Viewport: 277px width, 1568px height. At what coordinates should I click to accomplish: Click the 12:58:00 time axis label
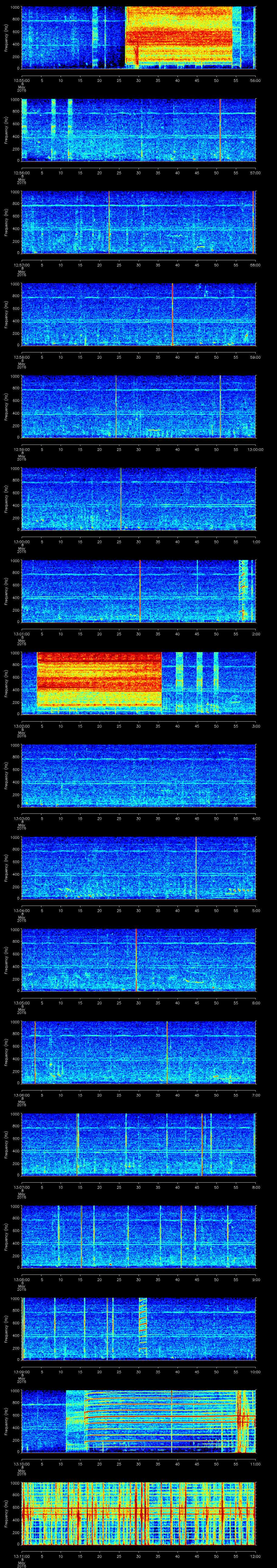tap(22, 357)
